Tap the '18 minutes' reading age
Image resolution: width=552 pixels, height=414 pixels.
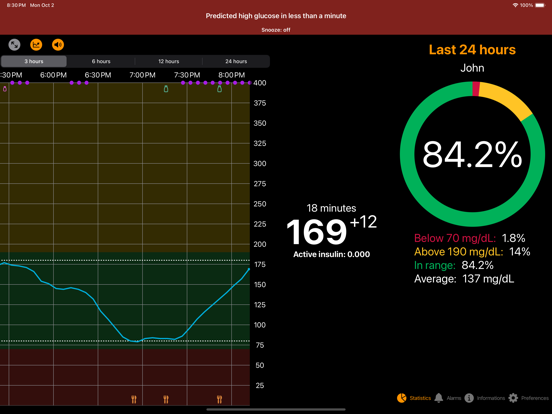click(x=331, y=208)
